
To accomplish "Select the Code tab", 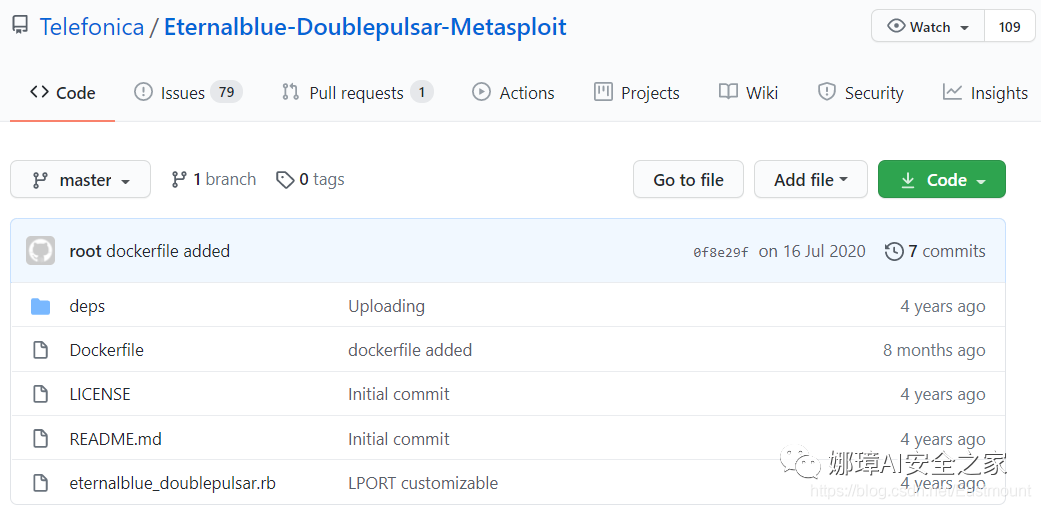I will 62,93.
